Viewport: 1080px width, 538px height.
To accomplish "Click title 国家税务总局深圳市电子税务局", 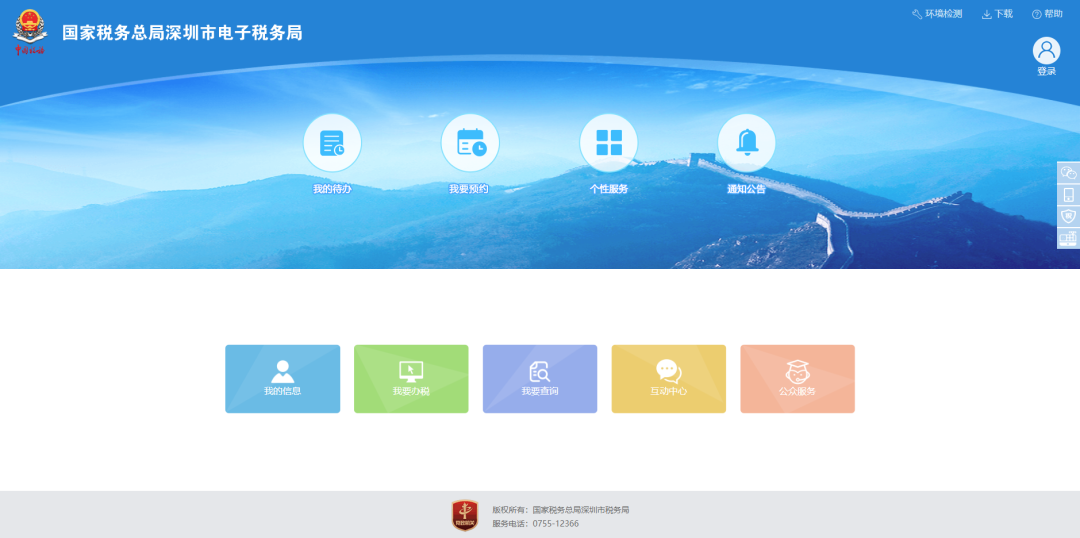I will 183,33.
